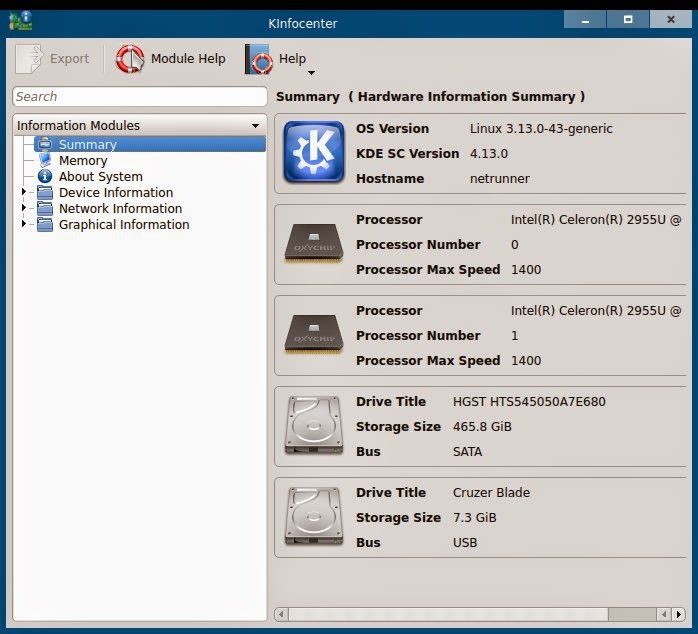698x634 pixels.
Task: Click the chip icon for processor 0
Action: pos(314,243)
